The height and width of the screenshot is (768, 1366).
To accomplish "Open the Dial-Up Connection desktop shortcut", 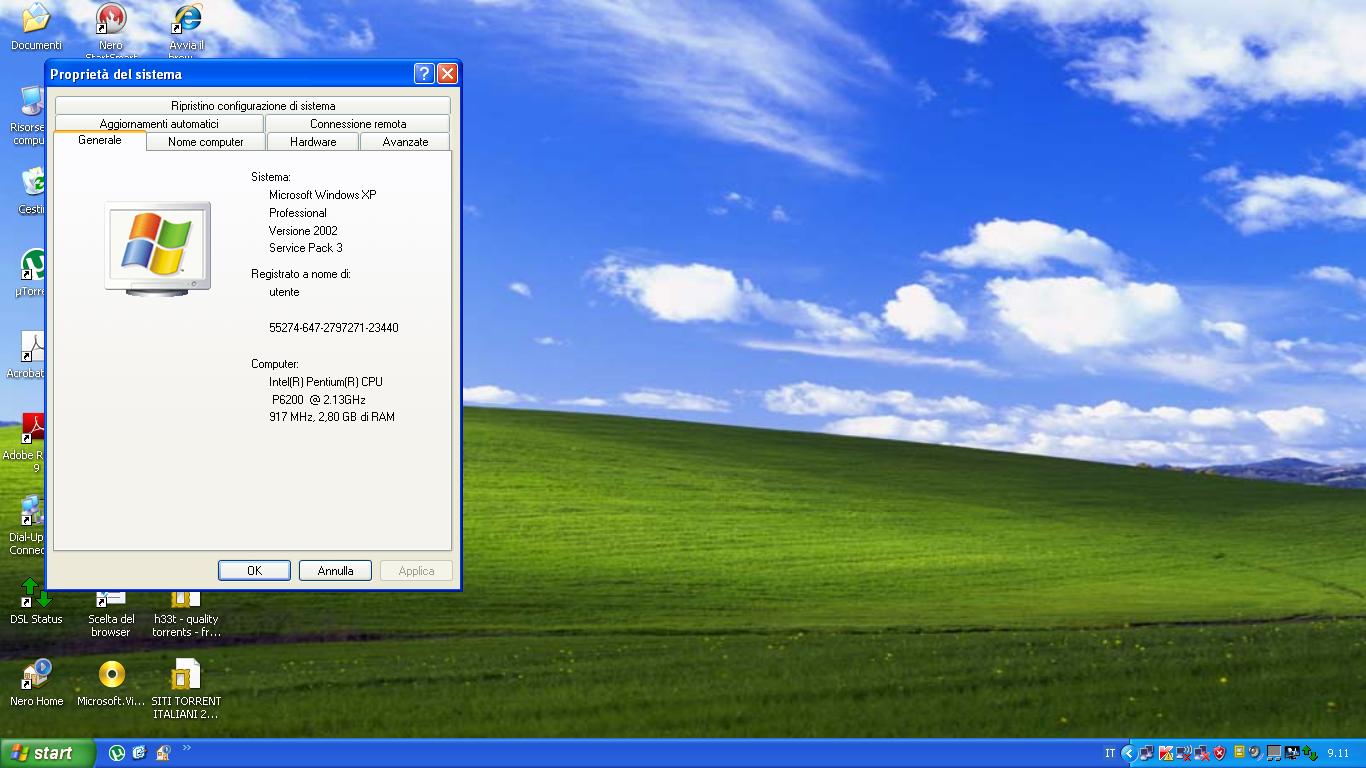I will click(x=28, y=526).
